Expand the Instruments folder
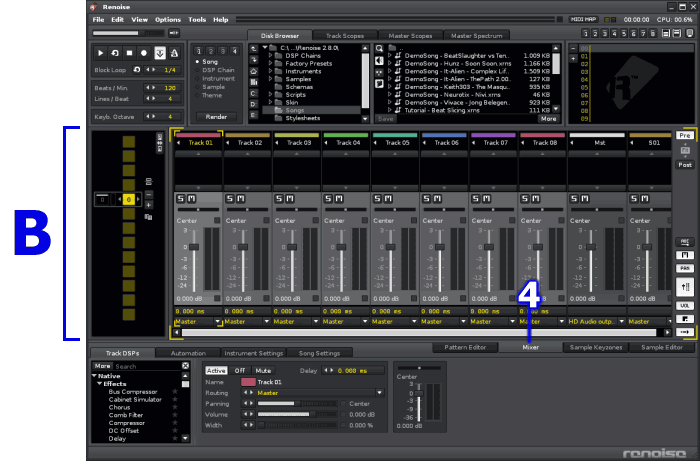 (x=271, y=71)
